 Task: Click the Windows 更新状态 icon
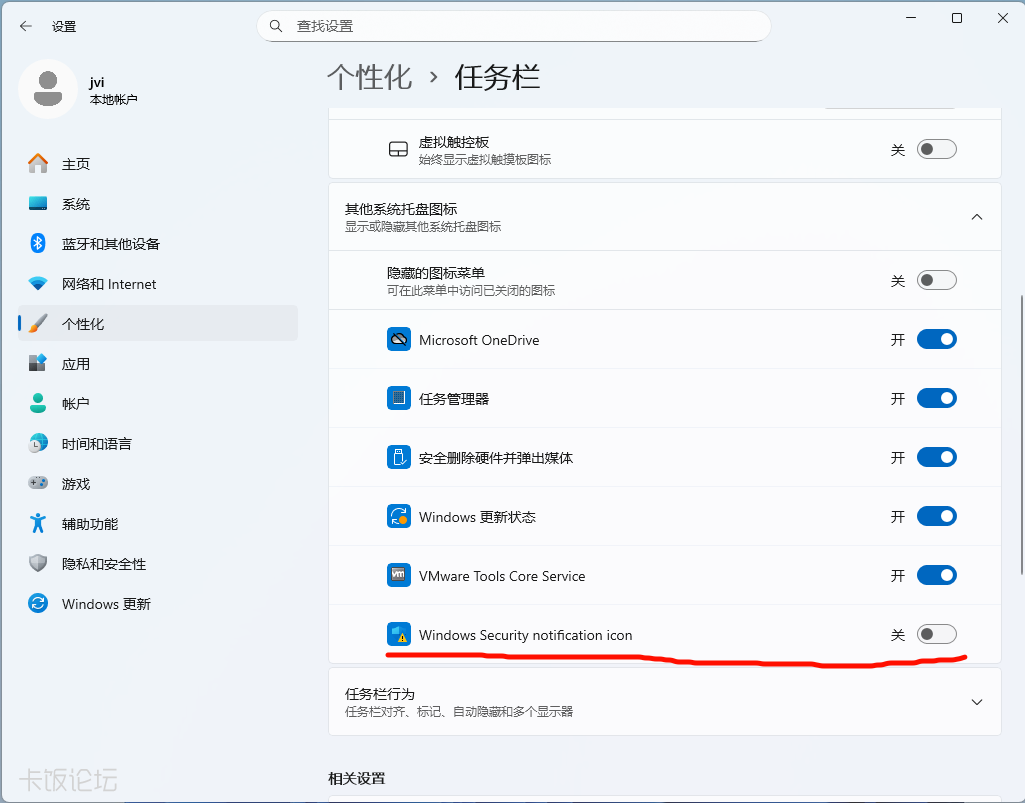(x=399, y=517)
